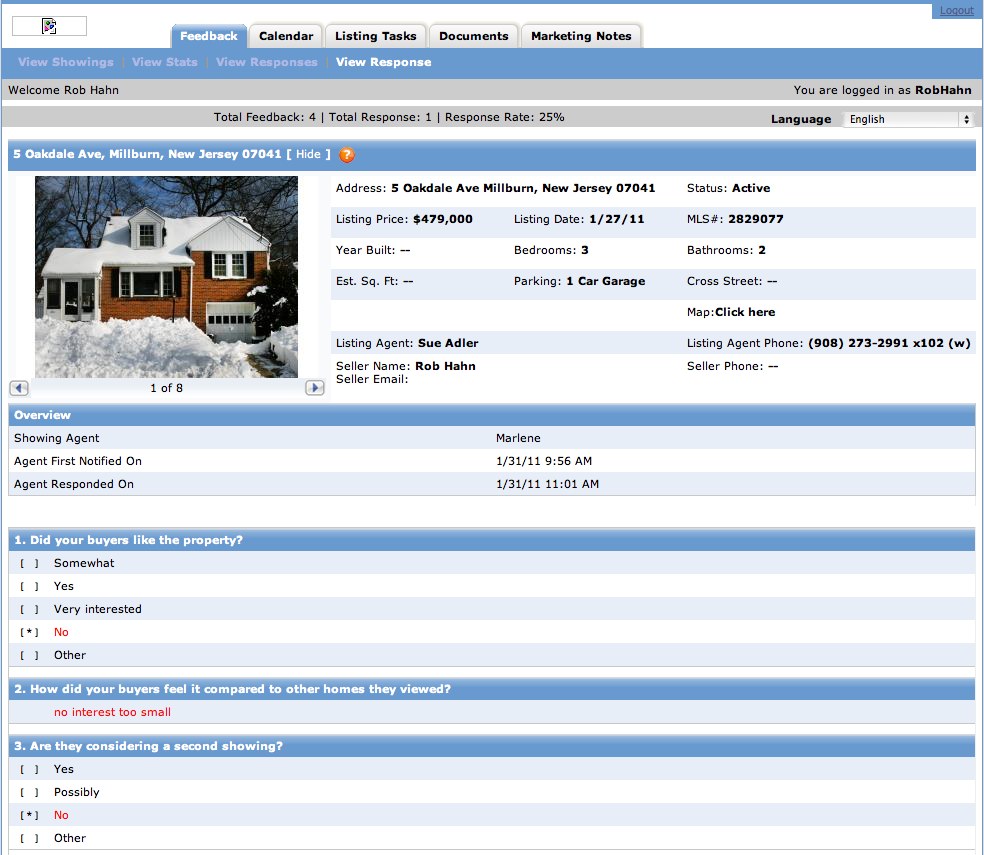Click the Listing Date 1/27/11 value

tap(617, 219)
